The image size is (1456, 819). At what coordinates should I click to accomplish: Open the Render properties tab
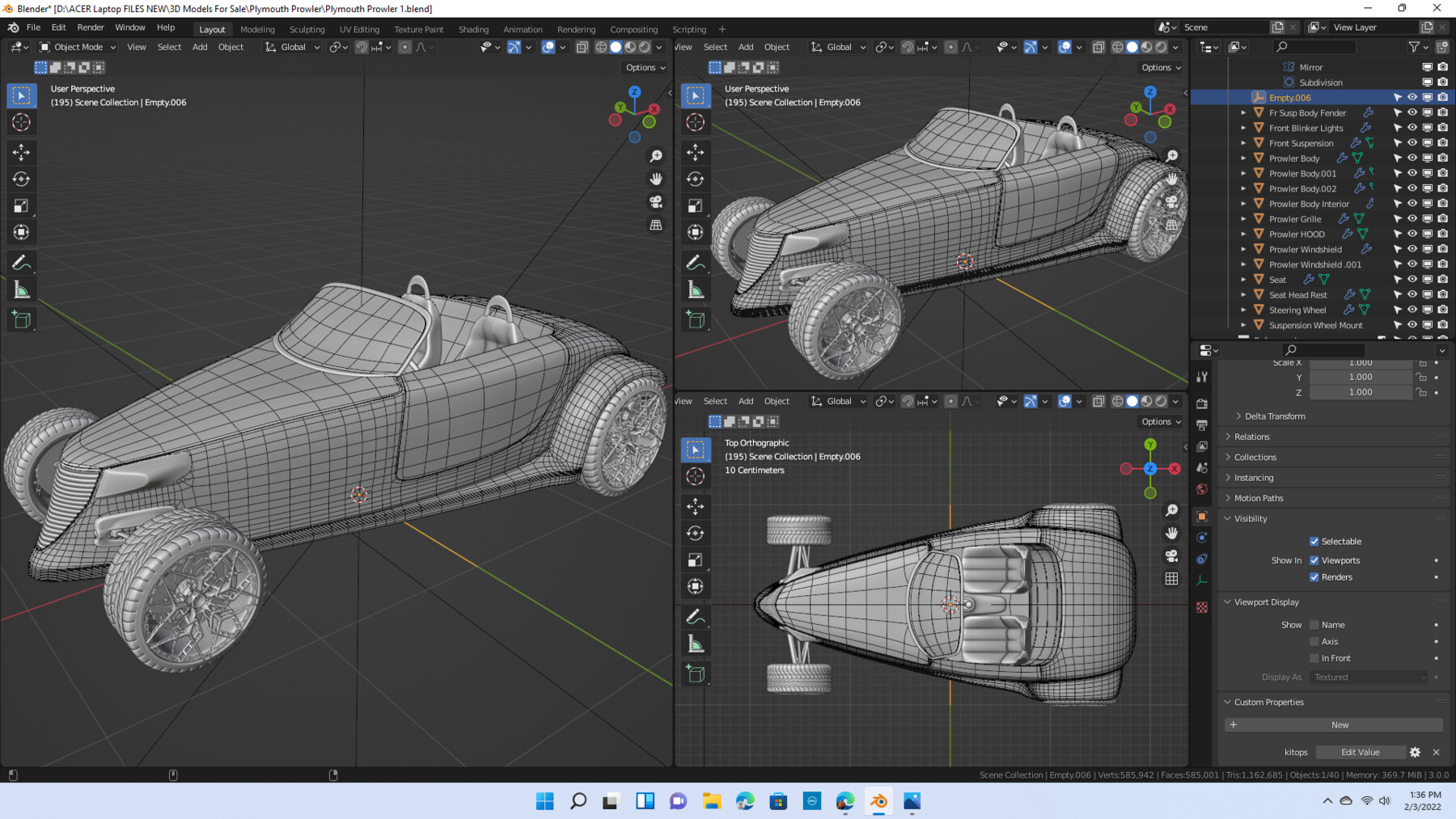(x=1202, y=403)
